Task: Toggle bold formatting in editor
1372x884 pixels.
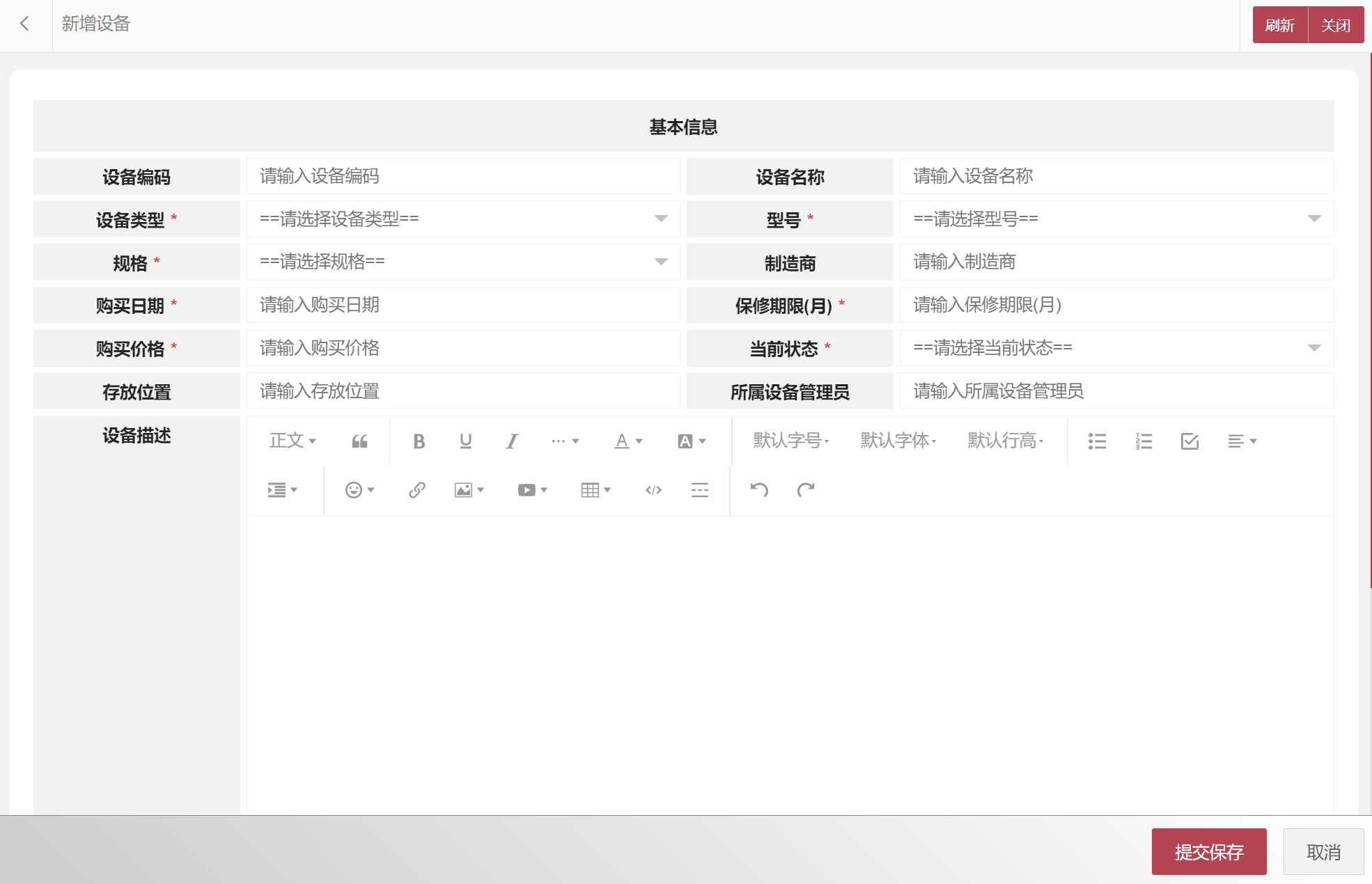Action: pyautogui.click(x=419, y=441)
